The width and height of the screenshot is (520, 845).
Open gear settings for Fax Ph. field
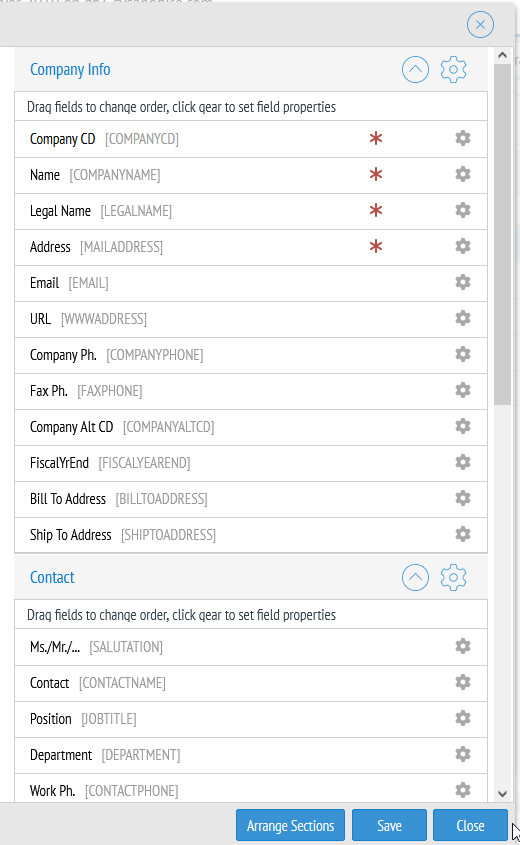[463, 390]
